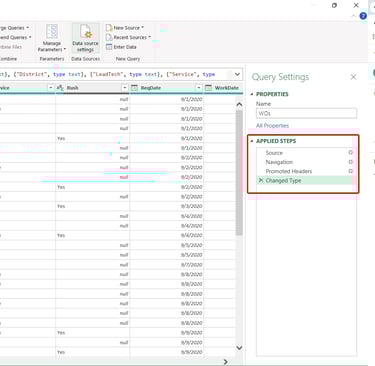Open the Append Queries dropdown
Image resolution: width=375 pixels, height=366 pixels.
[x=30, y=37]
